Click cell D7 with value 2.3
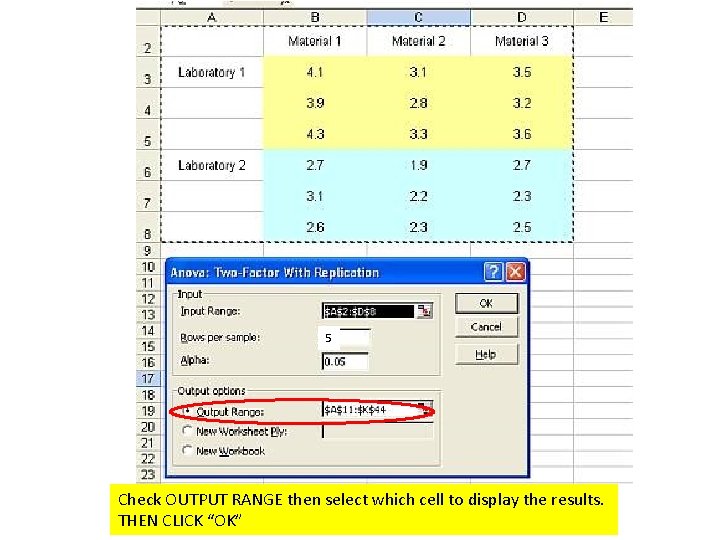 (522, 197)
